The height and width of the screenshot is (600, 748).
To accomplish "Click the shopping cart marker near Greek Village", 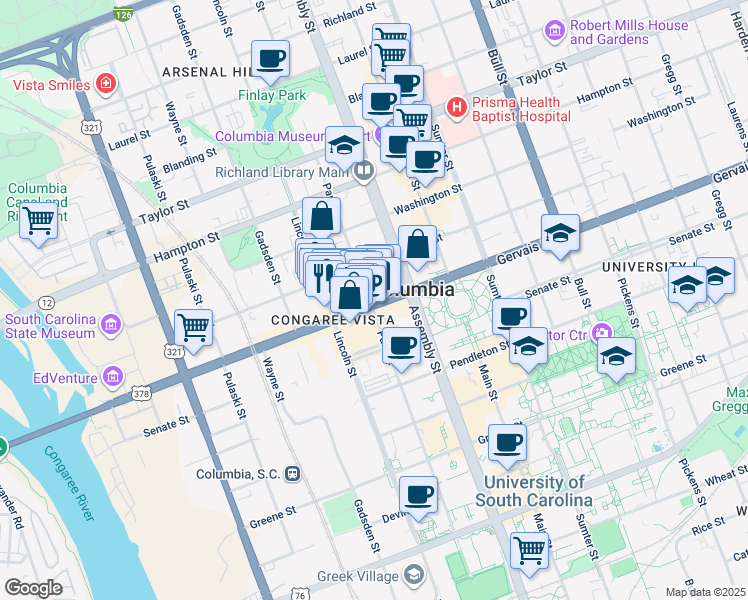I will [529, 549].
